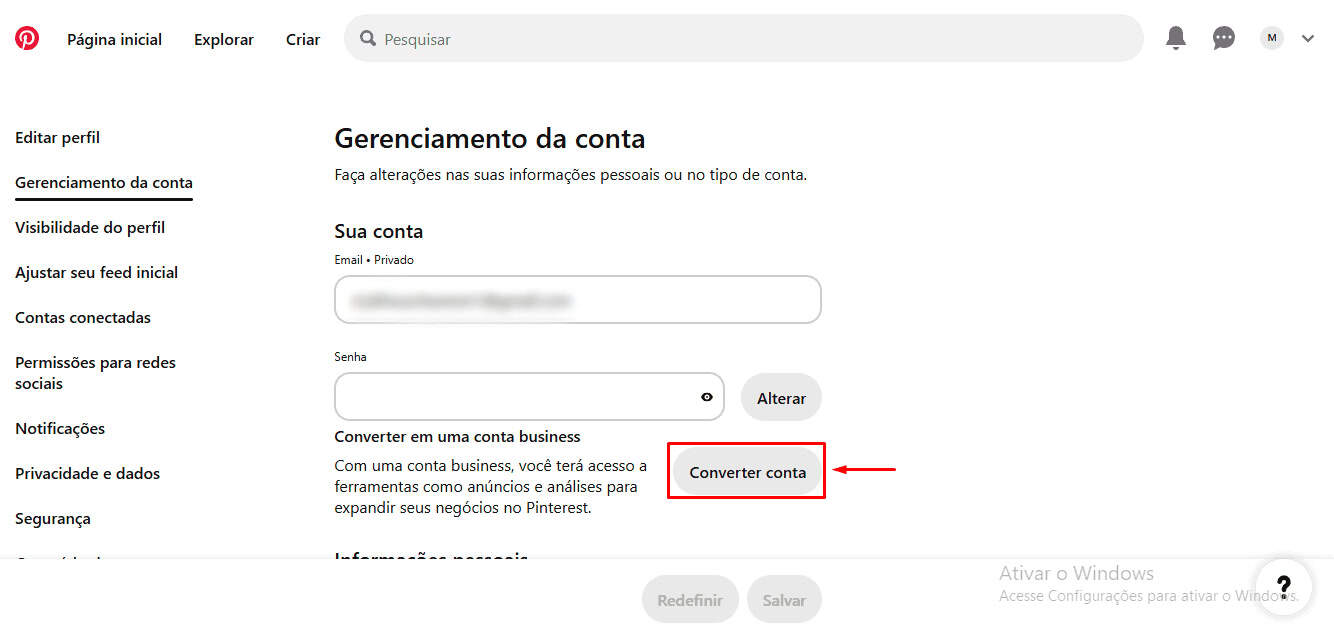Show password with the eye icon

click(x=707, y=397)
